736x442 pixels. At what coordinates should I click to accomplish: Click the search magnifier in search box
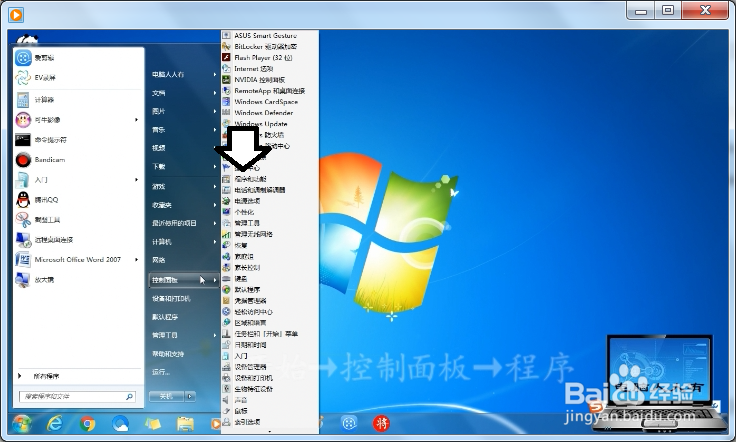point(129,396)
